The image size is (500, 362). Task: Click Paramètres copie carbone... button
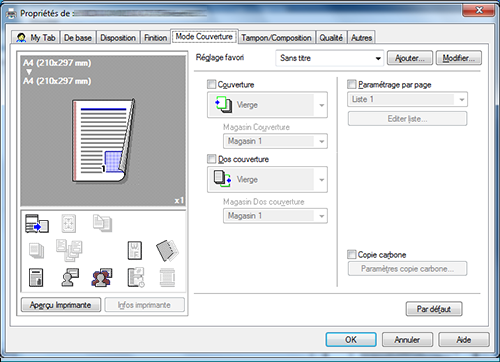(x=407, y=269)
